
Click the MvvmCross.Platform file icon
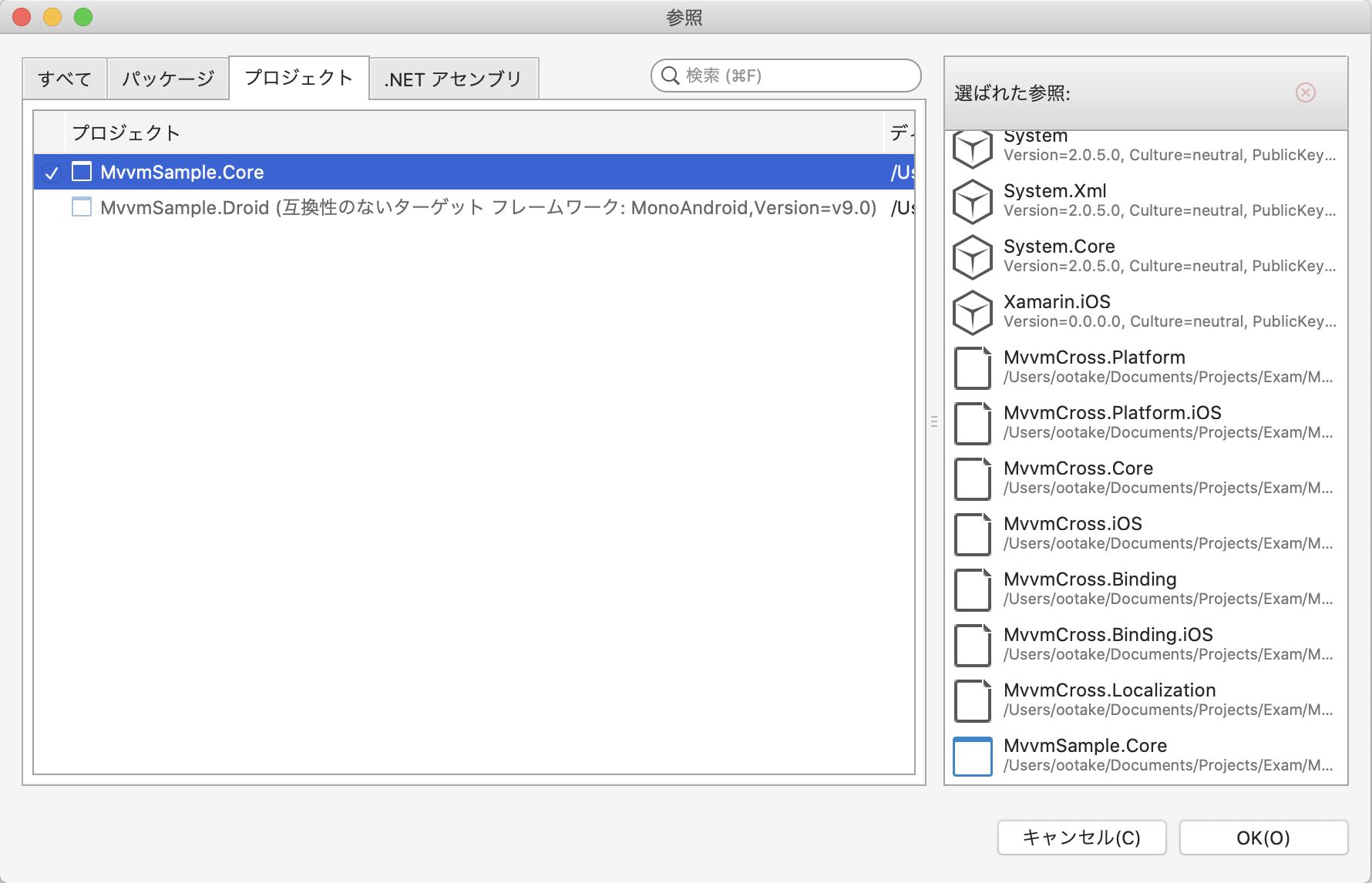pos(972,368)
